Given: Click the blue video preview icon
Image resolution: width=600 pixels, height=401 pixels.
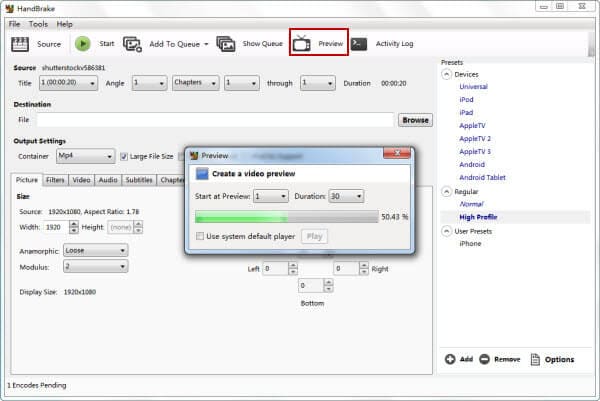Looking at the screenshot, I should [x=202, y=173].
